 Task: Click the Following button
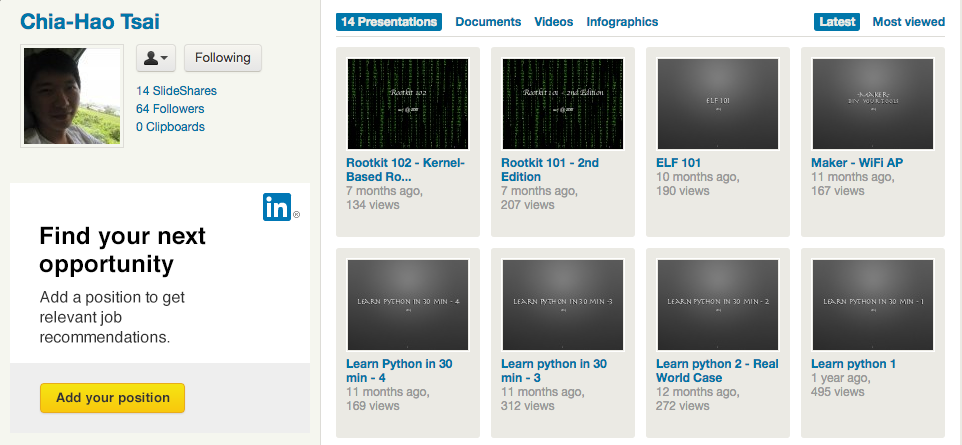click(x=223, y=58)
